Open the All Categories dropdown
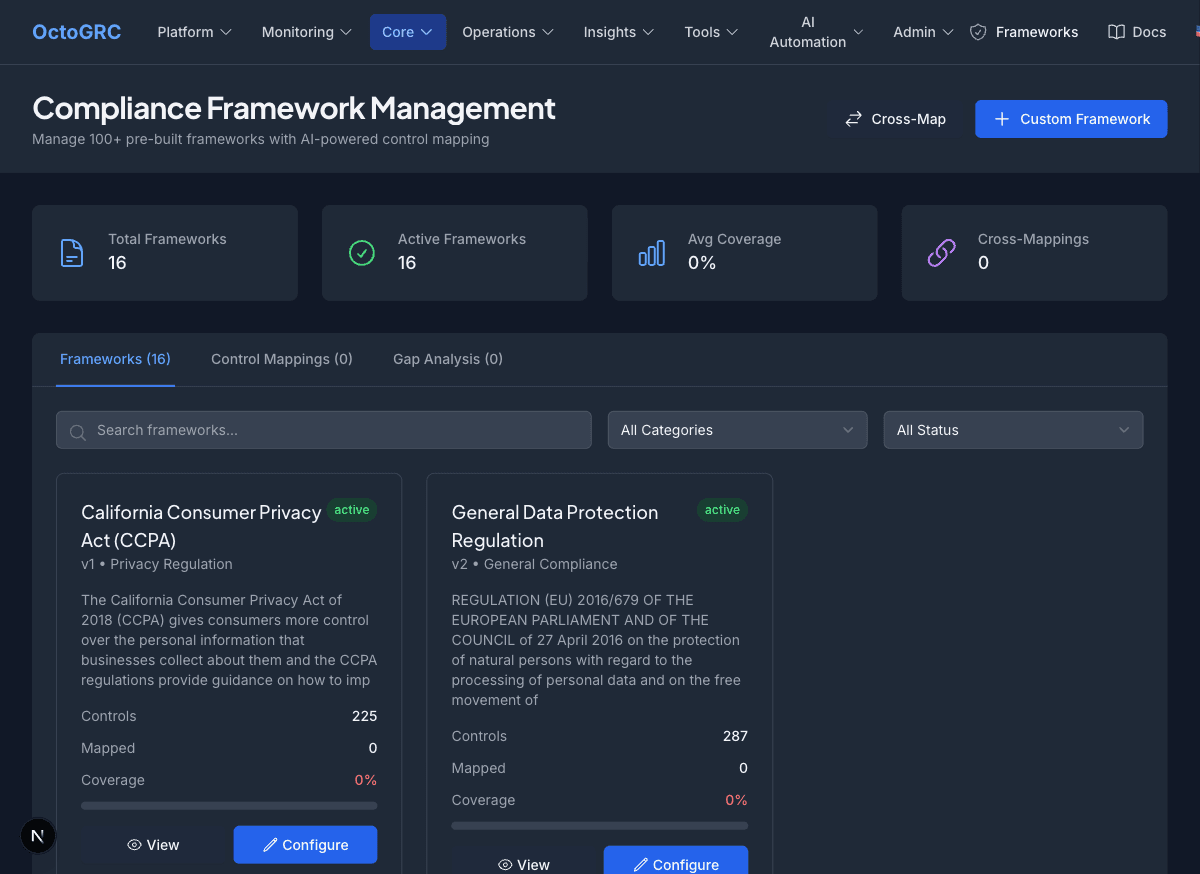 (x=738, y=430)
